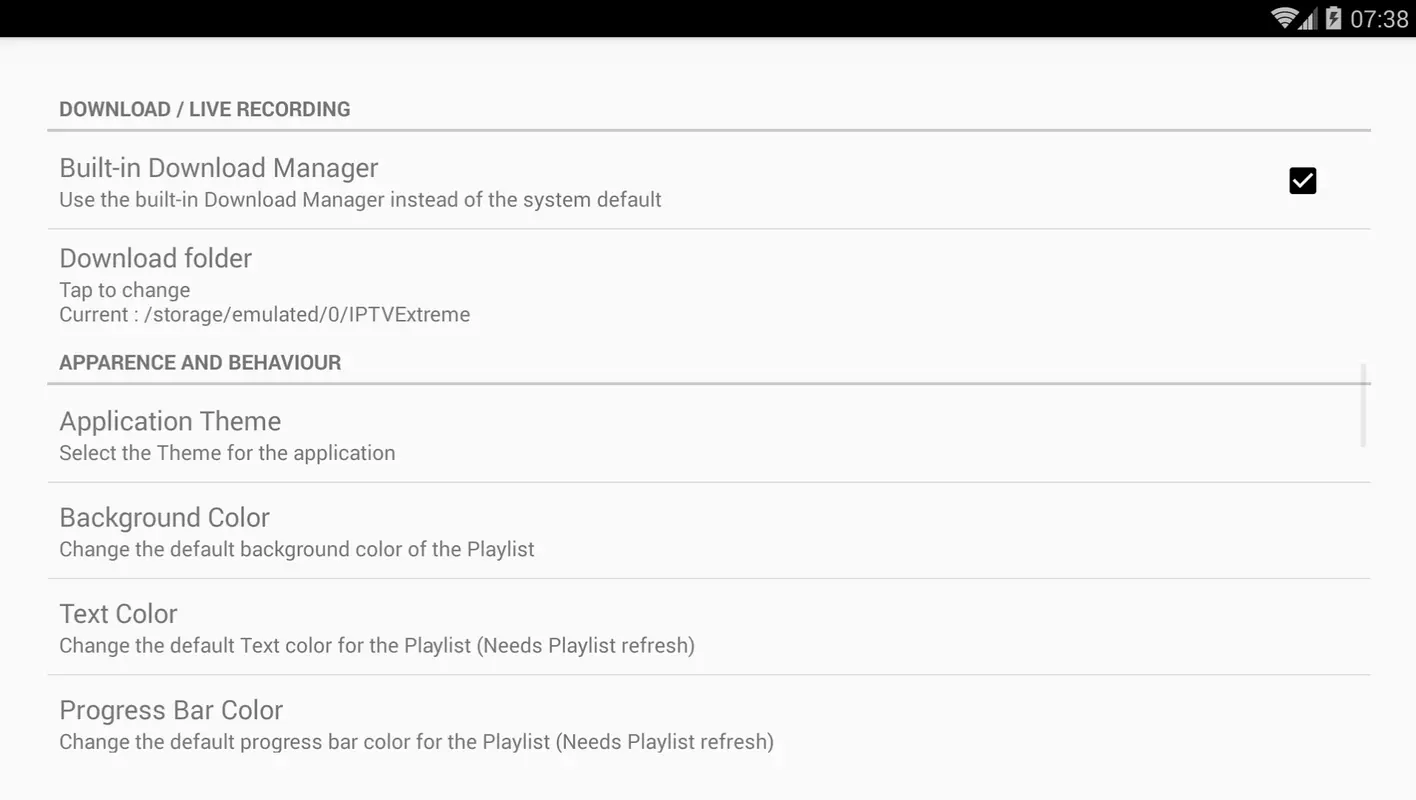Tap the cellular signal strength icon
This screenshot has width=1416, height=800.
[x=1308, y=19]
